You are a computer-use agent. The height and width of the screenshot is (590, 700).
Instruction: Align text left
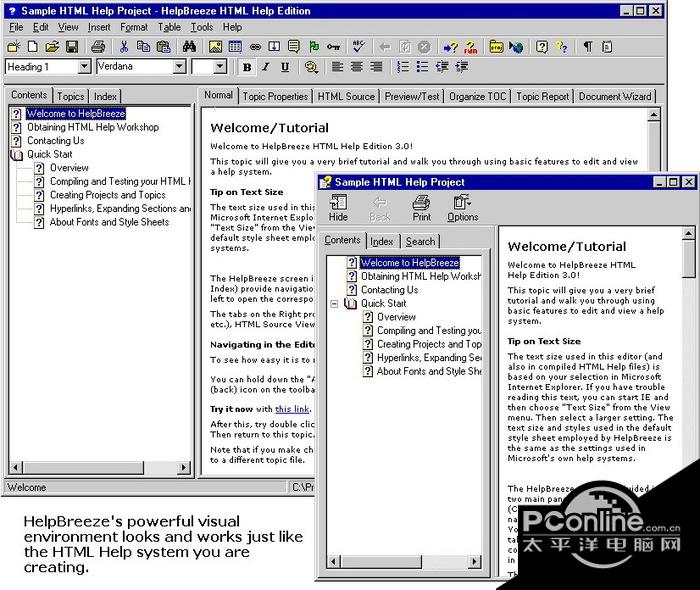[338, 67]
